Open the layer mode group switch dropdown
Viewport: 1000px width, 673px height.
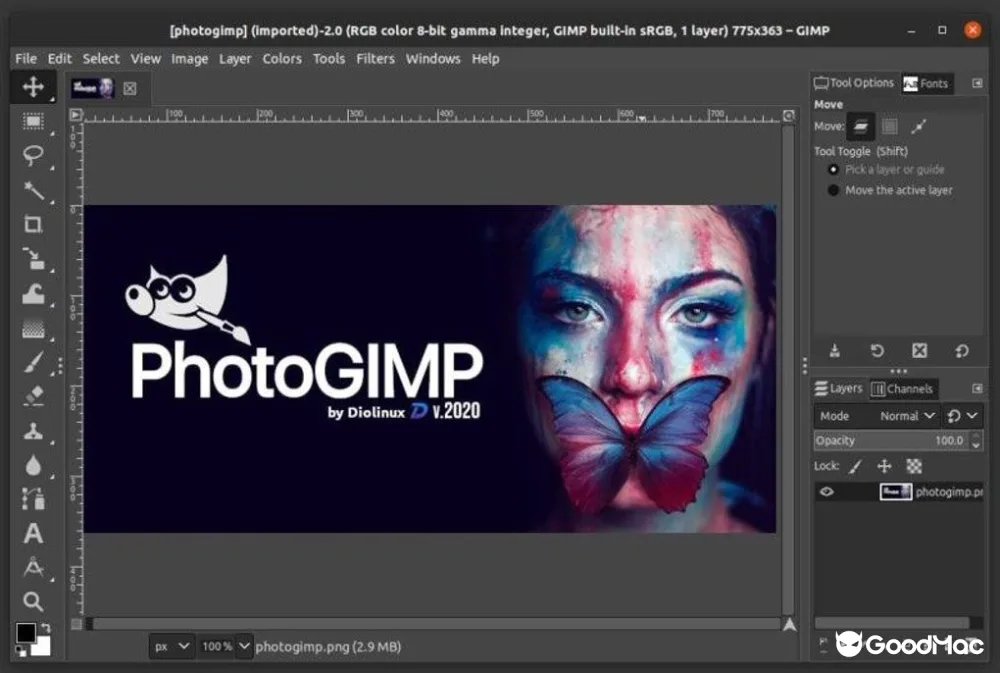pyautogui.click(x=962, y=416)
